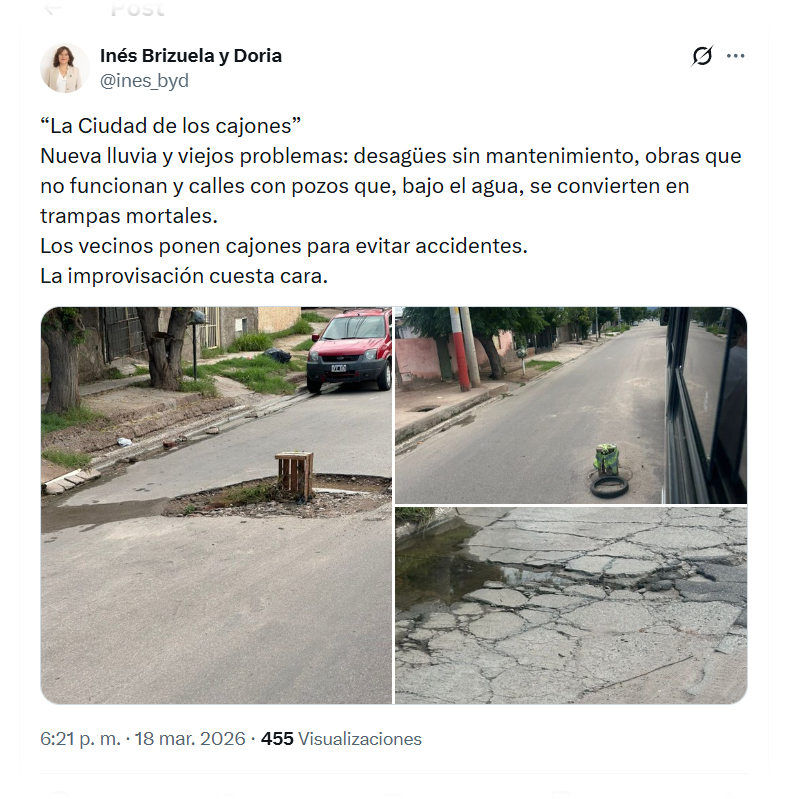The height and width of the screenshot is (799, 788).
Task: Click the "La Ciudad de los cajones" line
Action: point(171,126)
